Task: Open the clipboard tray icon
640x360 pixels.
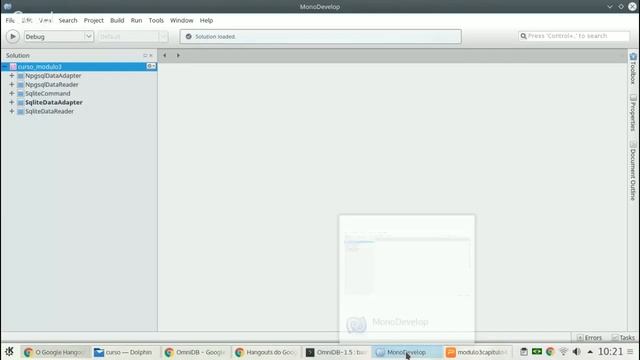Action: click(524, 351)
